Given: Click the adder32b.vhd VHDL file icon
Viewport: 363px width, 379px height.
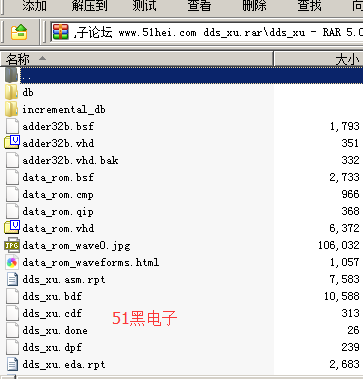Looking at the screenshot, I should pos(12,143).
